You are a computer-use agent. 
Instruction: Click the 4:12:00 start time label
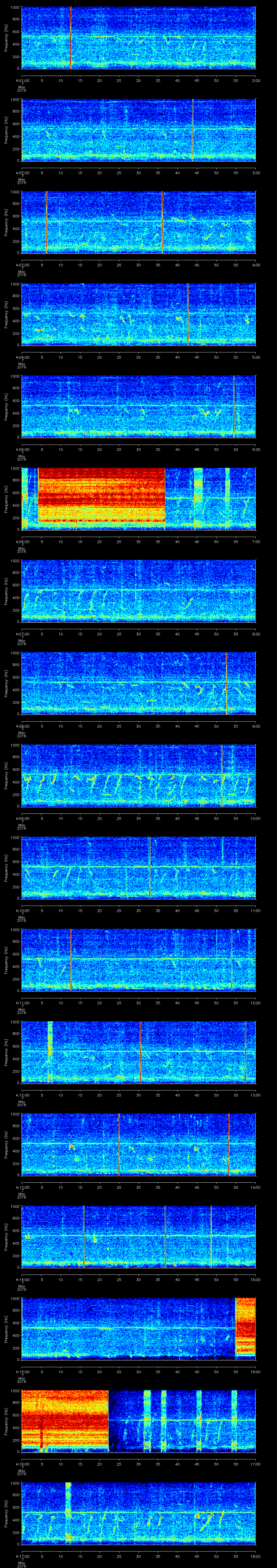pos(22,1095)
